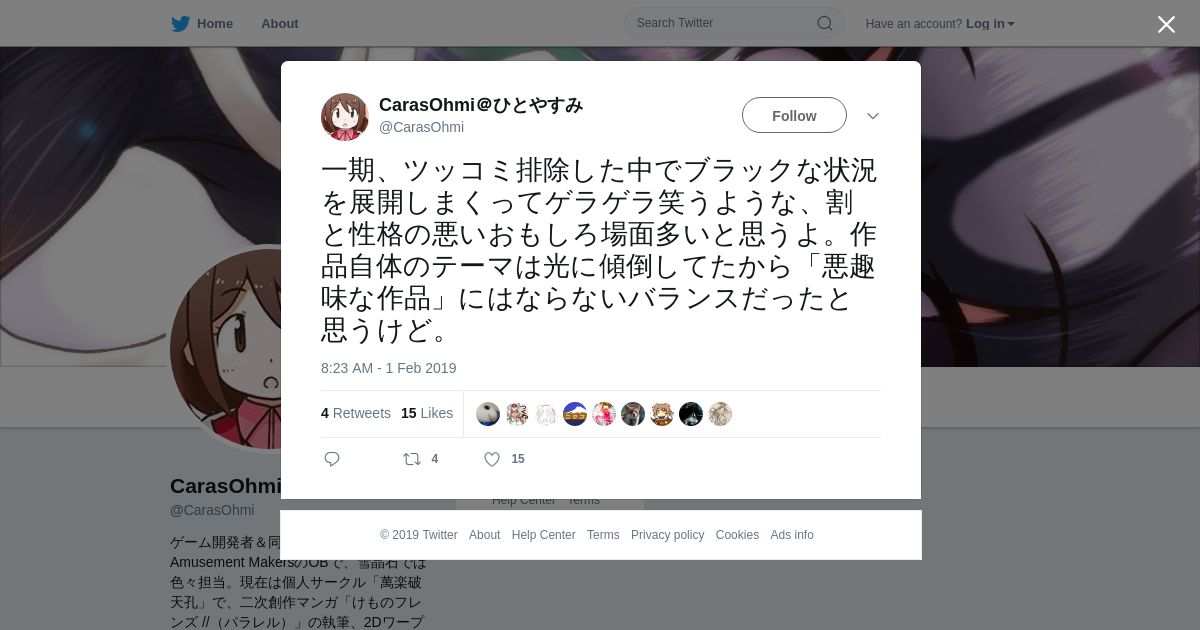Open the Log in dropdown

point(990,24)
